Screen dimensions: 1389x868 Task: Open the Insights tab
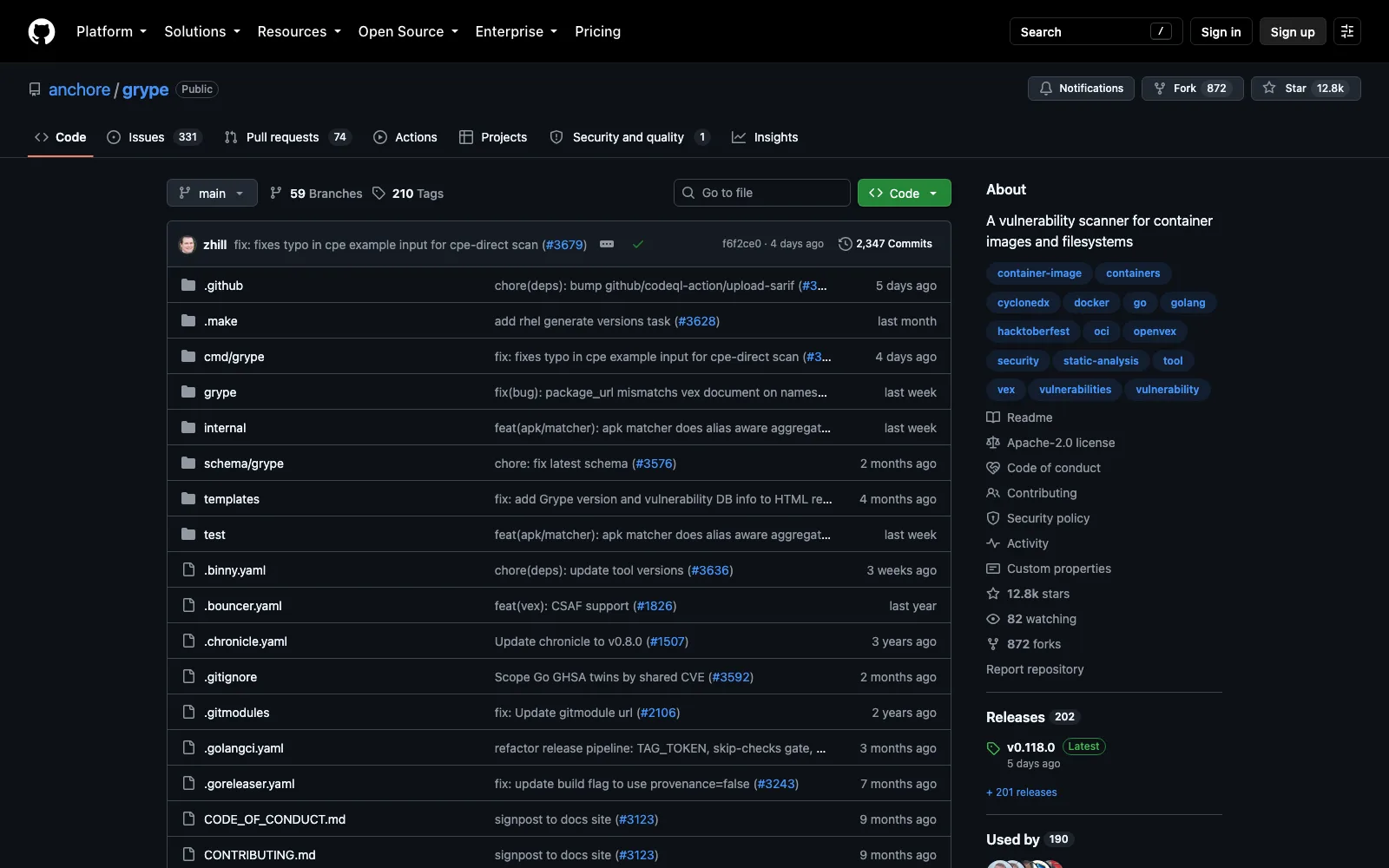pos(765,137)
